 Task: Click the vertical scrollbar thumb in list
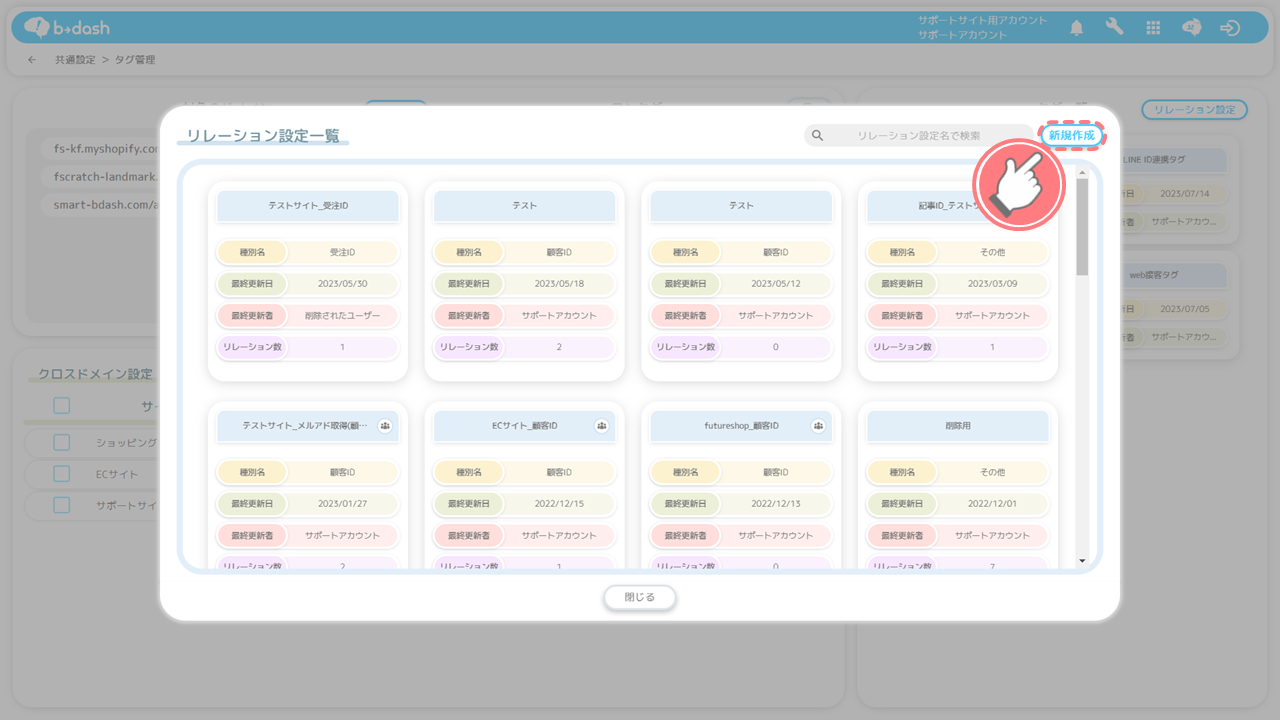coord(1082,228)
